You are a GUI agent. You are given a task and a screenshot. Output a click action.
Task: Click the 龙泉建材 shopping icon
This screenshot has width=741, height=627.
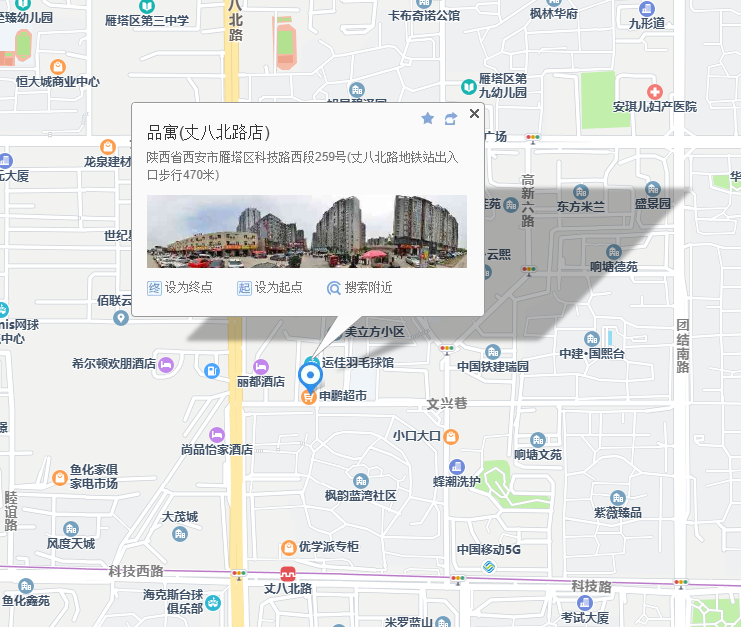pos(108,146)
